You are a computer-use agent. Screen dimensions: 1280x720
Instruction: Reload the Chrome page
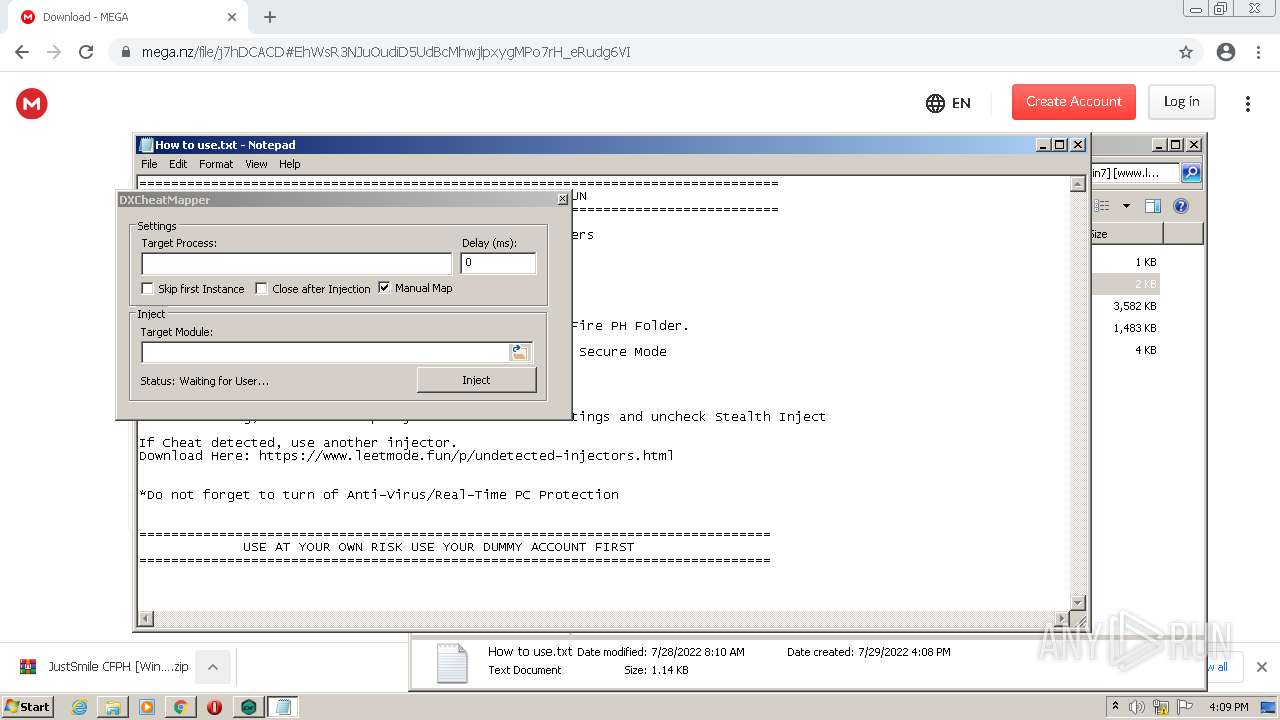[x=86, y=52]
